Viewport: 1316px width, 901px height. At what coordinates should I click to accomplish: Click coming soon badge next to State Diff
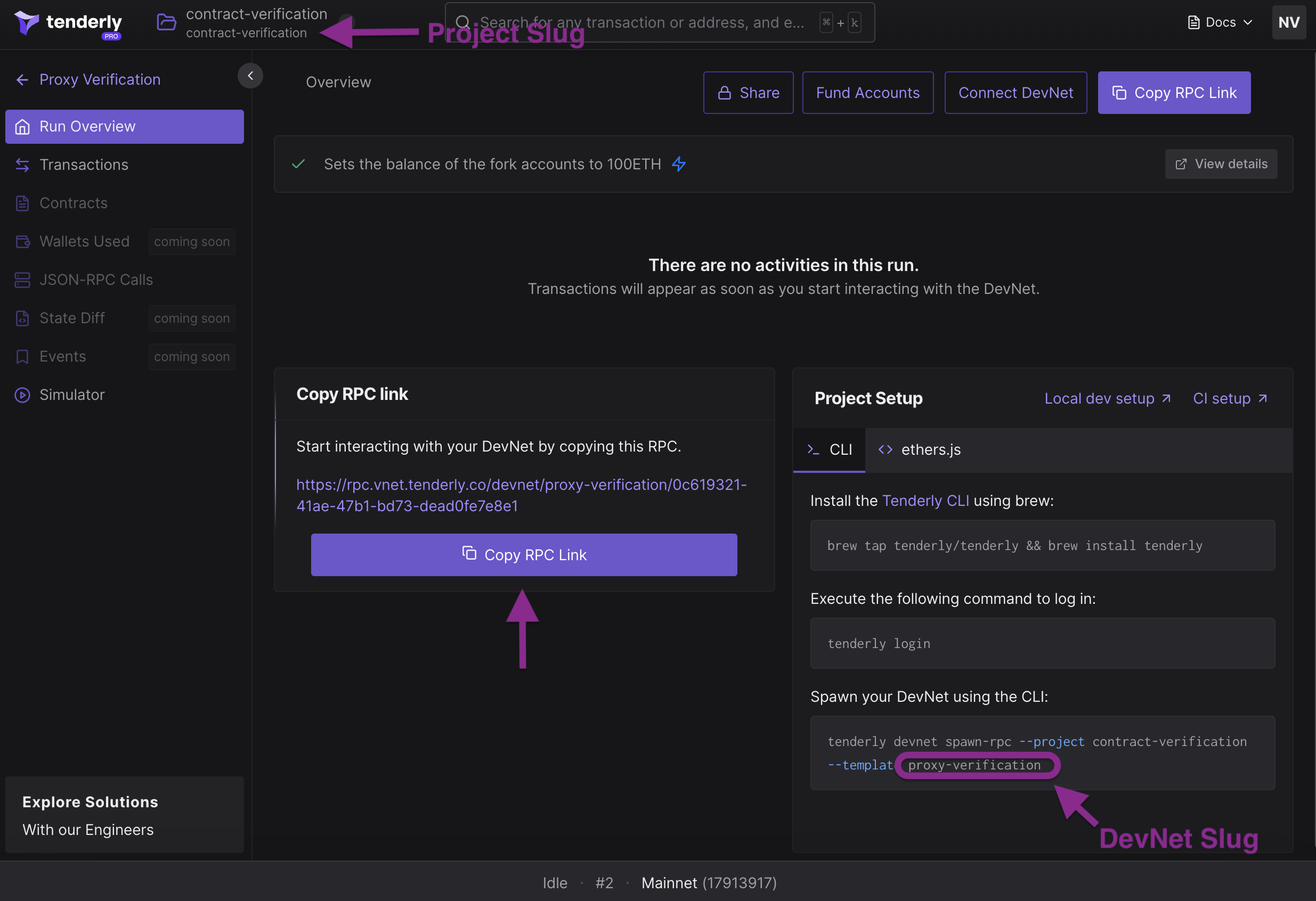tap(192, 318)
